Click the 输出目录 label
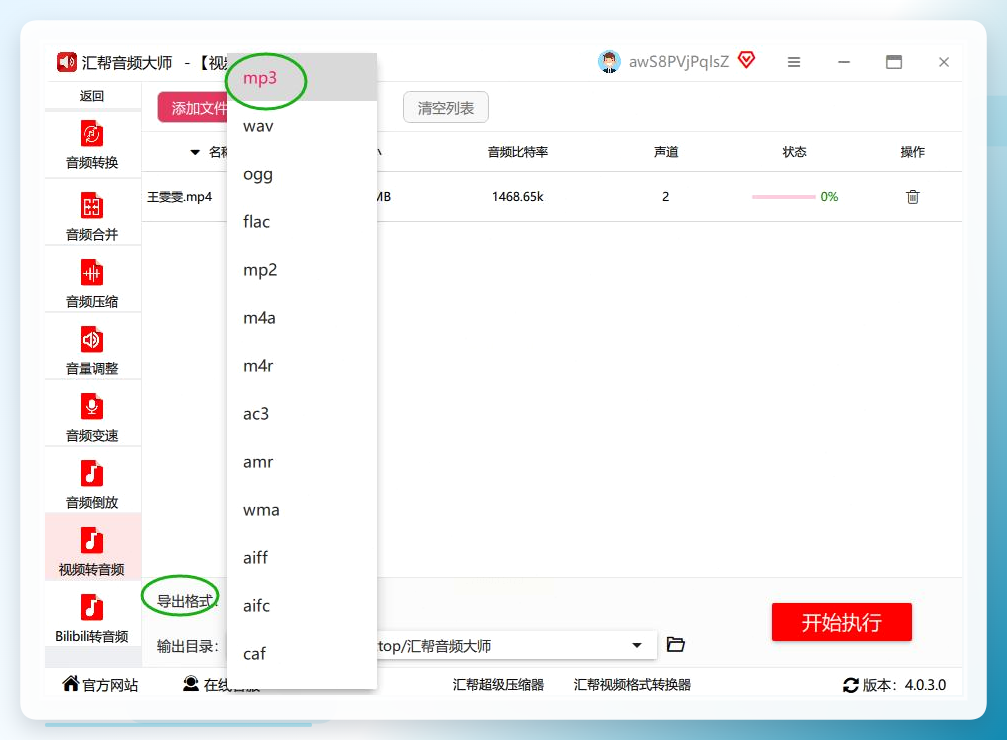The height and width of the screenshot is (740, 1007). pos(188,646)
